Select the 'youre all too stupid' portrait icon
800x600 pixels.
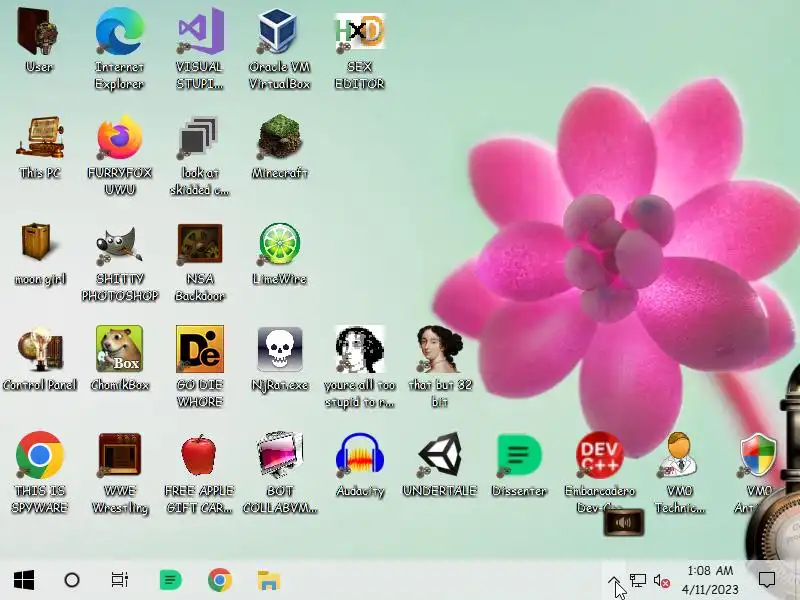point(360,349)
